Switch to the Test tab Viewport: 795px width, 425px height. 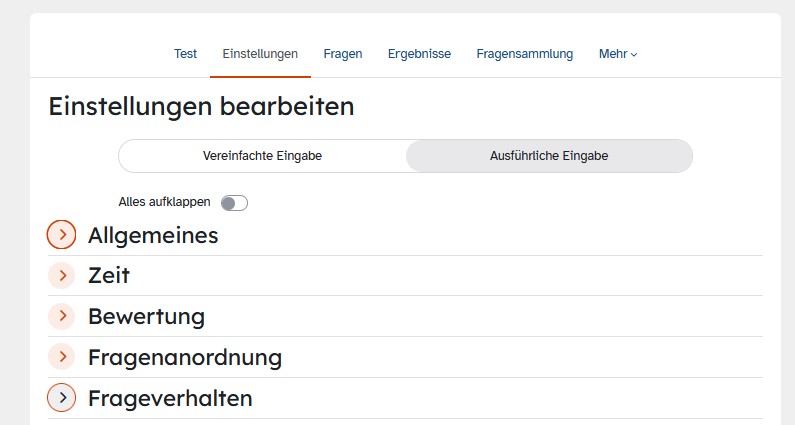[x=185, y=54]
